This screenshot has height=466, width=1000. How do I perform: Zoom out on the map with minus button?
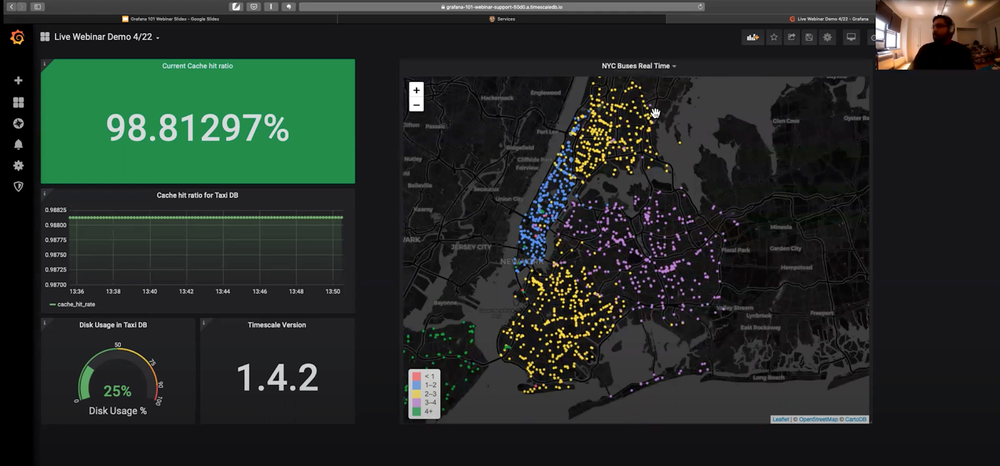[416, 105]
